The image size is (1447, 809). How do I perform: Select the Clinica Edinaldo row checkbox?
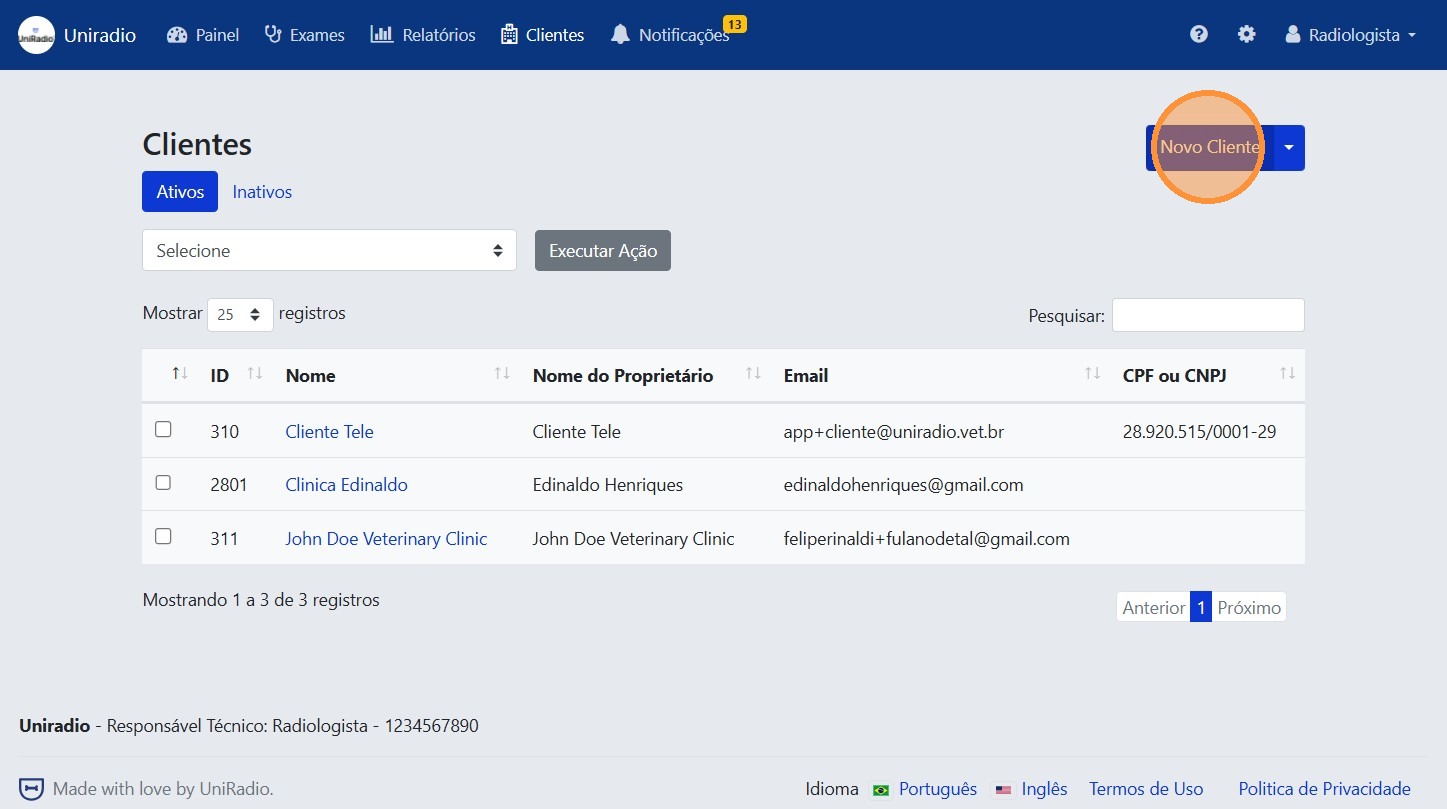pyautogui.click(x=163, y=481)
